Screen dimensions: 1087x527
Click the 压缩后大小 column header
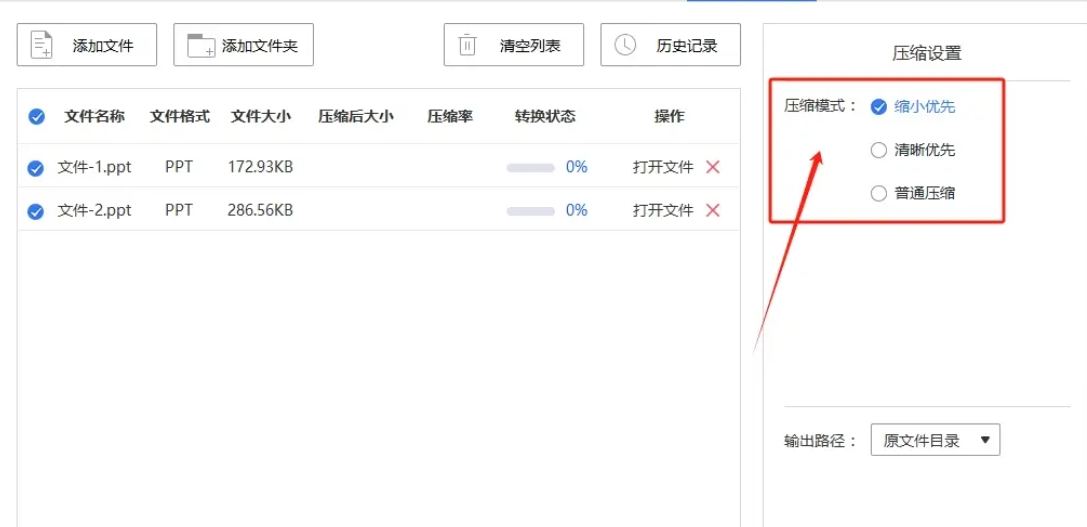[356, 116]
